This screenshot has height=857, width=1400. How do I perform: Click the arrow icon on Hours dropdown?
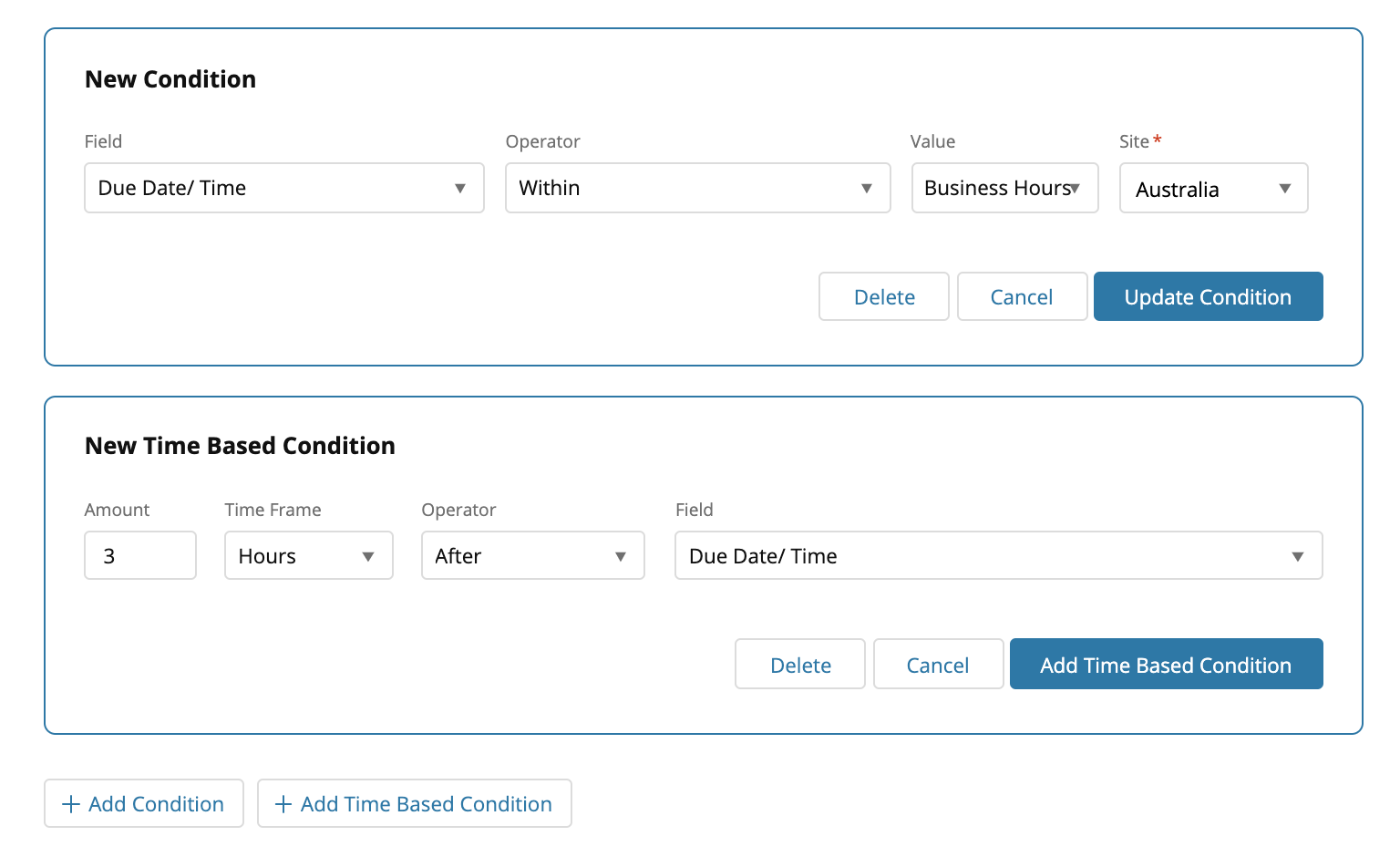pos(368,557)
